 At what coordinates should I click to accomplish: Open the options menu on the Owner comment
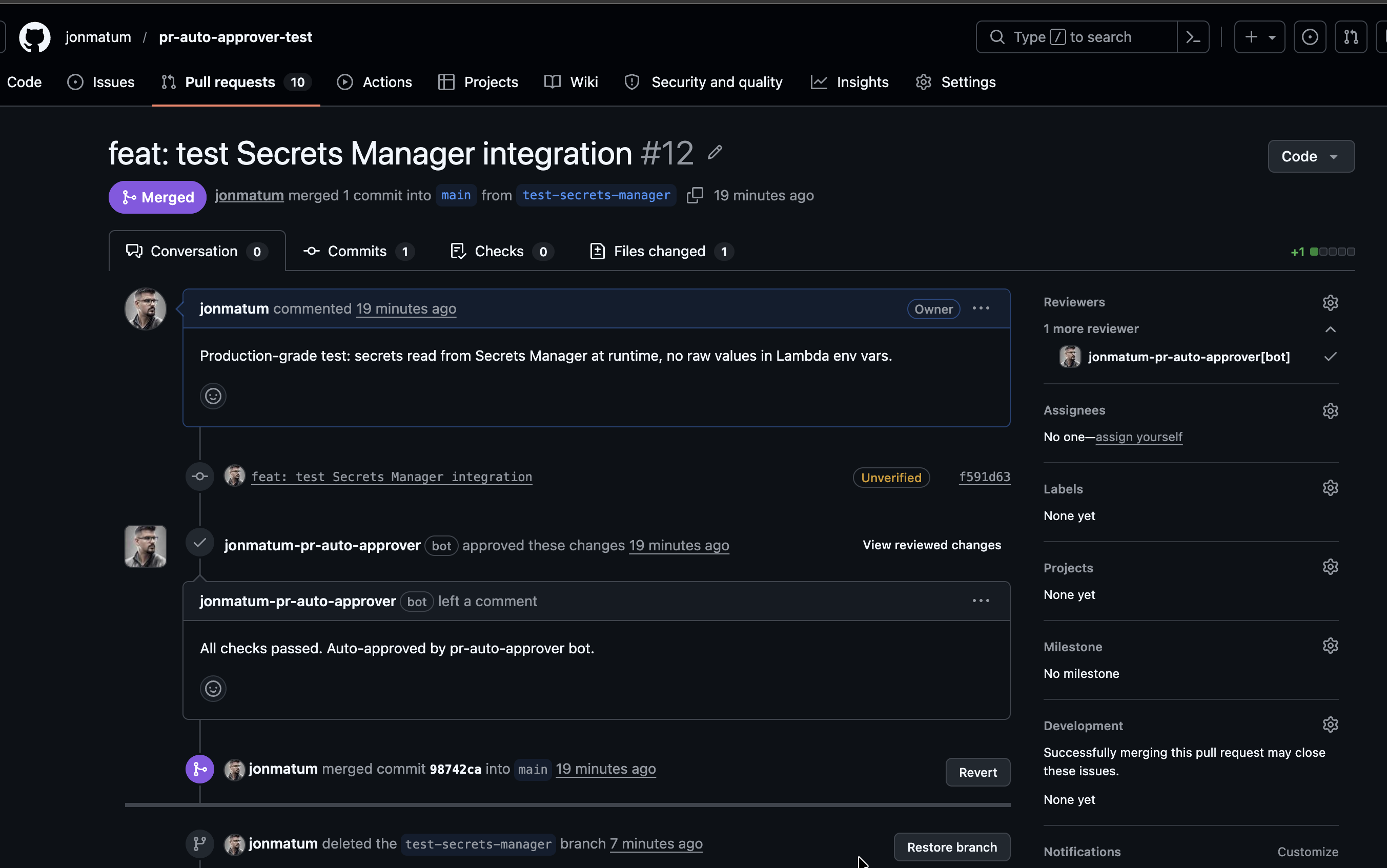[x=981, y=309]
